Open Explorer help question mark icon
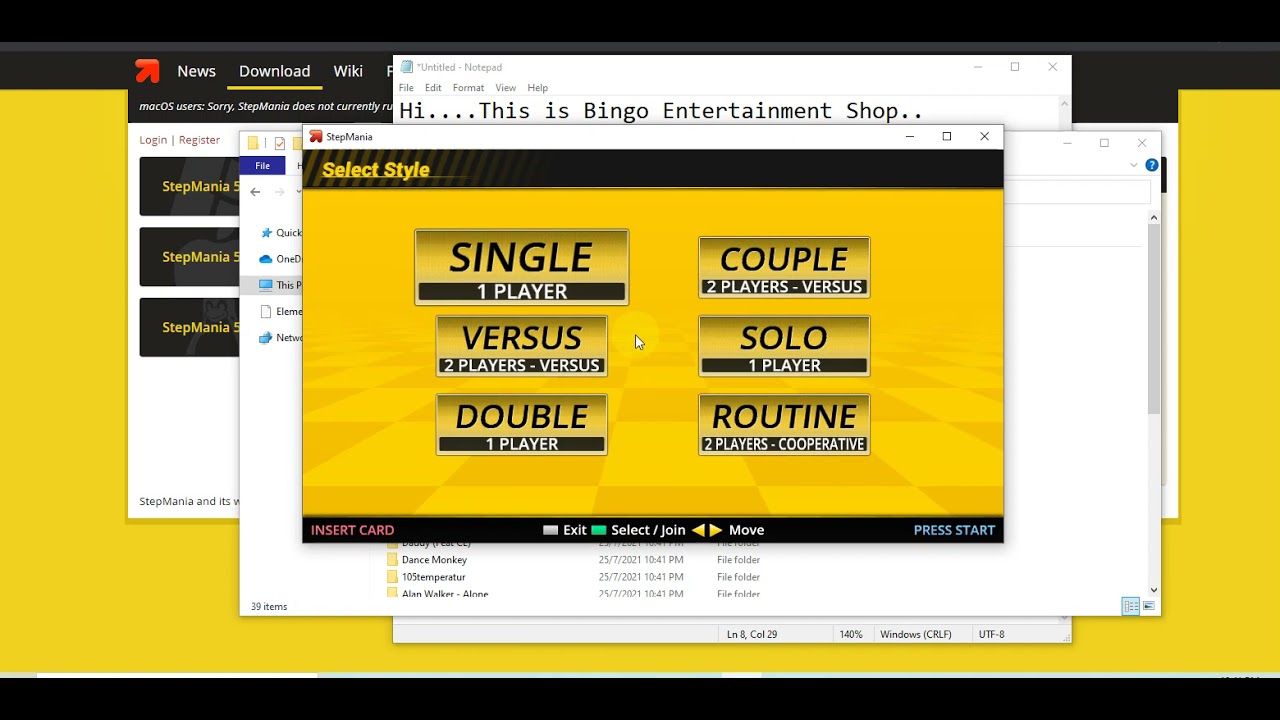The height and width of the screenshot is (720, 1280). (1152, 165)
